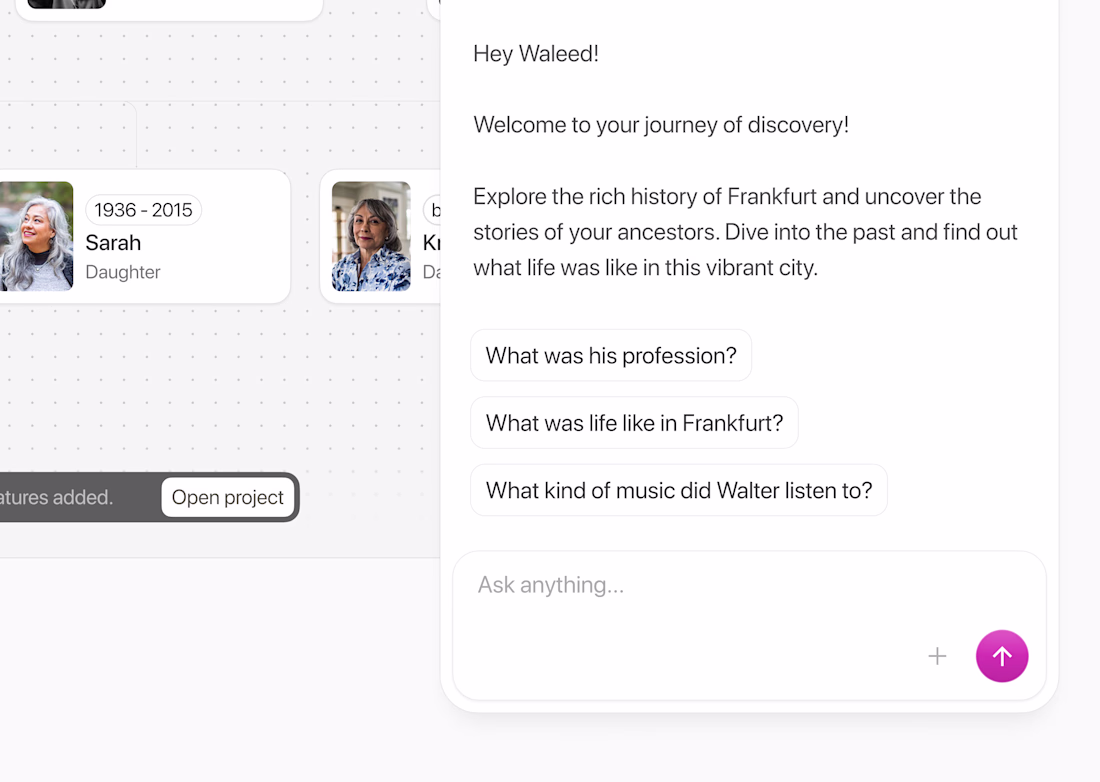
Task: Click the "Hey Waleed!" greeting message
Action: pos(536,54)
